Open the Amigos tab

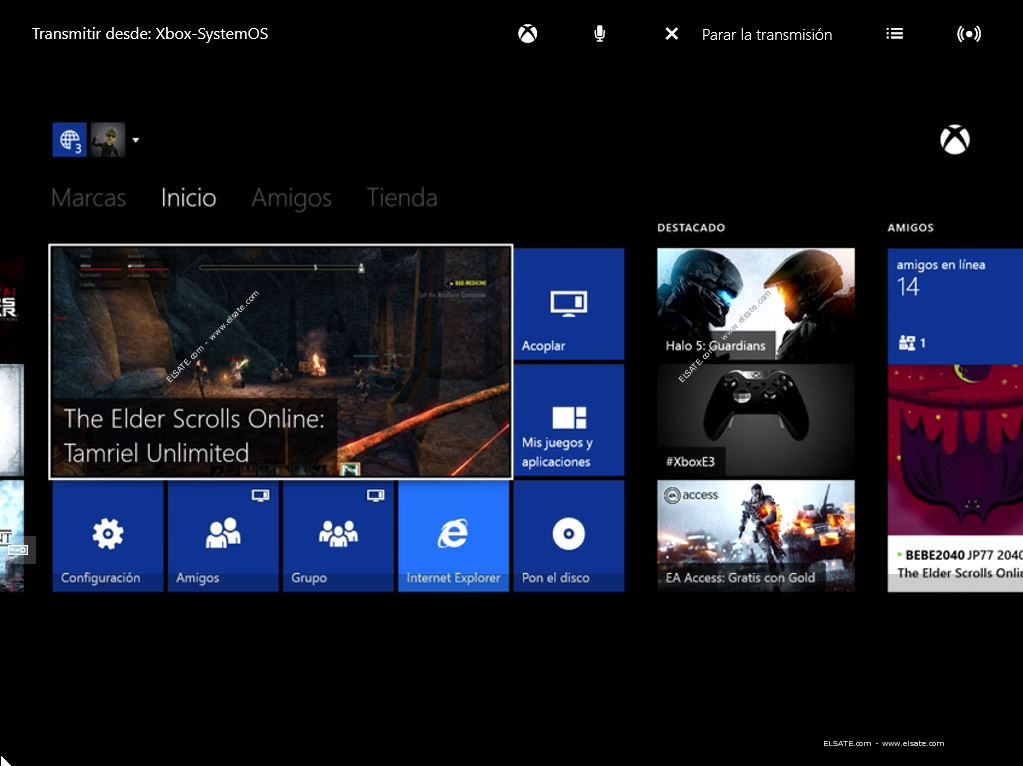tap(292, 198)
